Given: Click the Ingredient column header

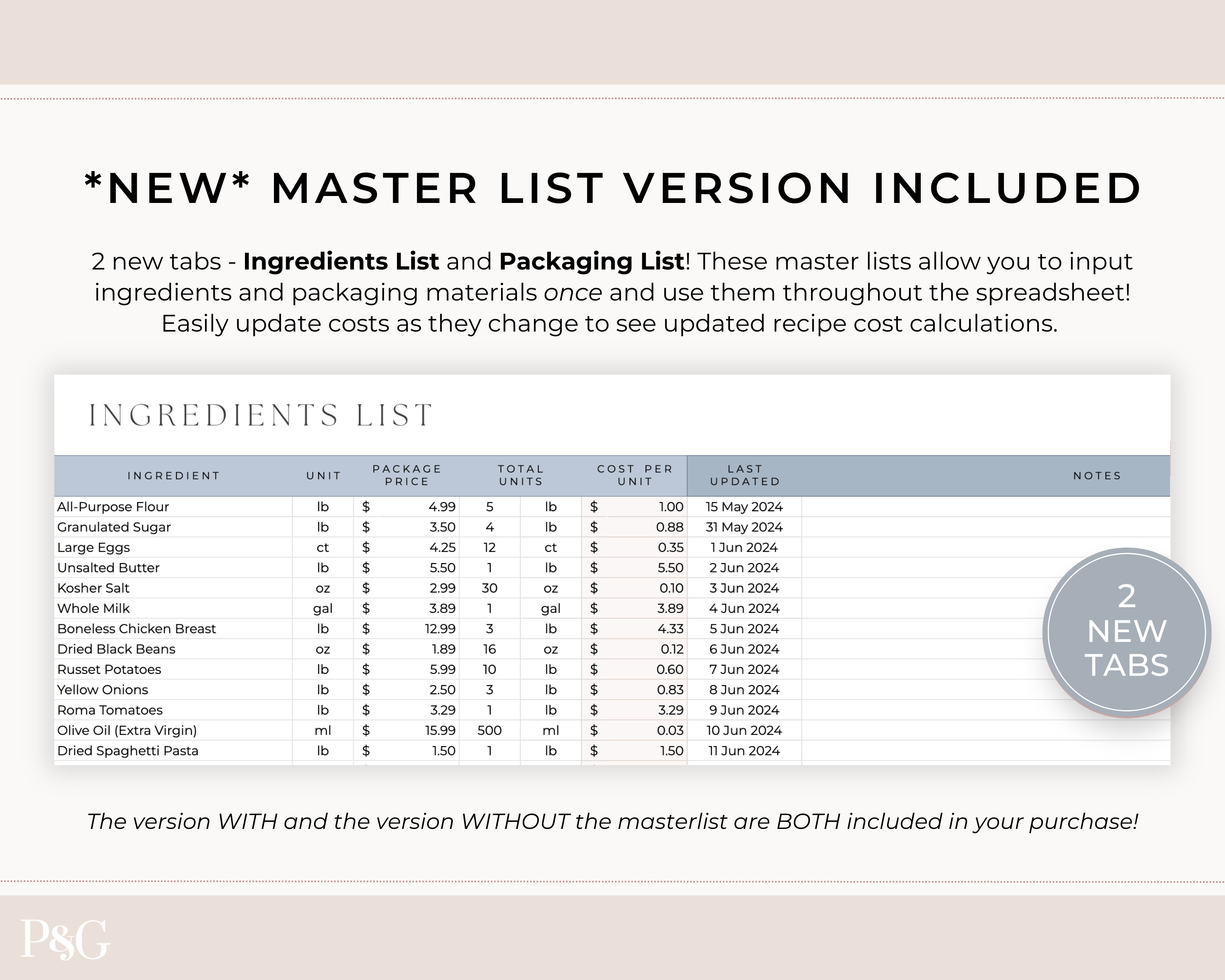Looking at the screenshot, I should point(173,476).
